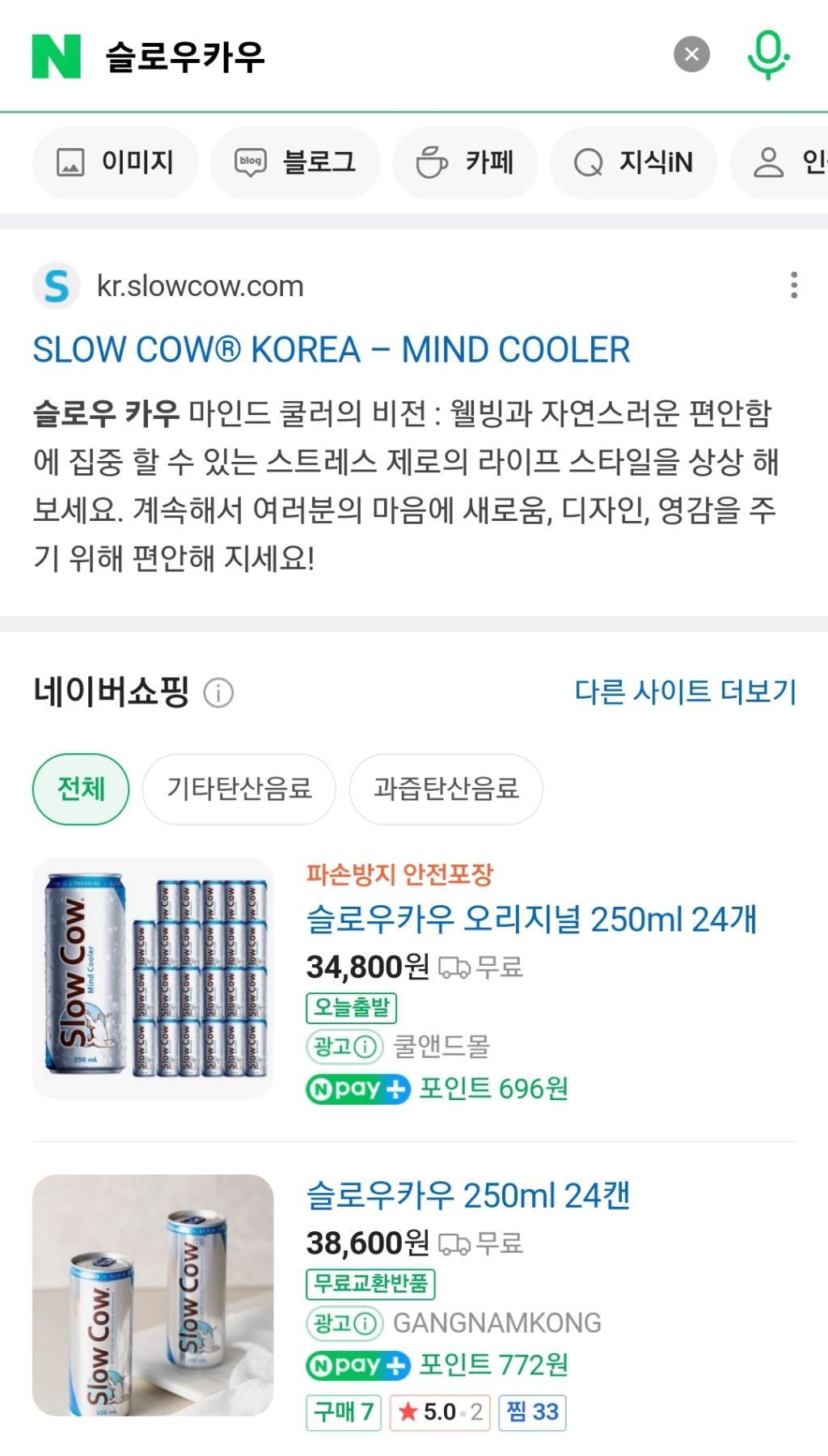Viewport: 828px width, 1456px height.
Task: Select the 전체 filter chip
Action: coord(81,789)
